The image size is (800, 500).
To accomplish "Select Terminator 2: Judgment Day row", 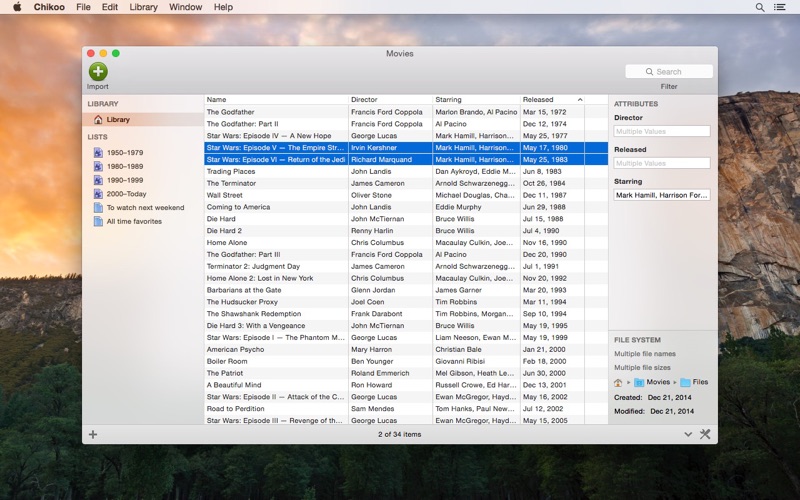I will point(406,266).
